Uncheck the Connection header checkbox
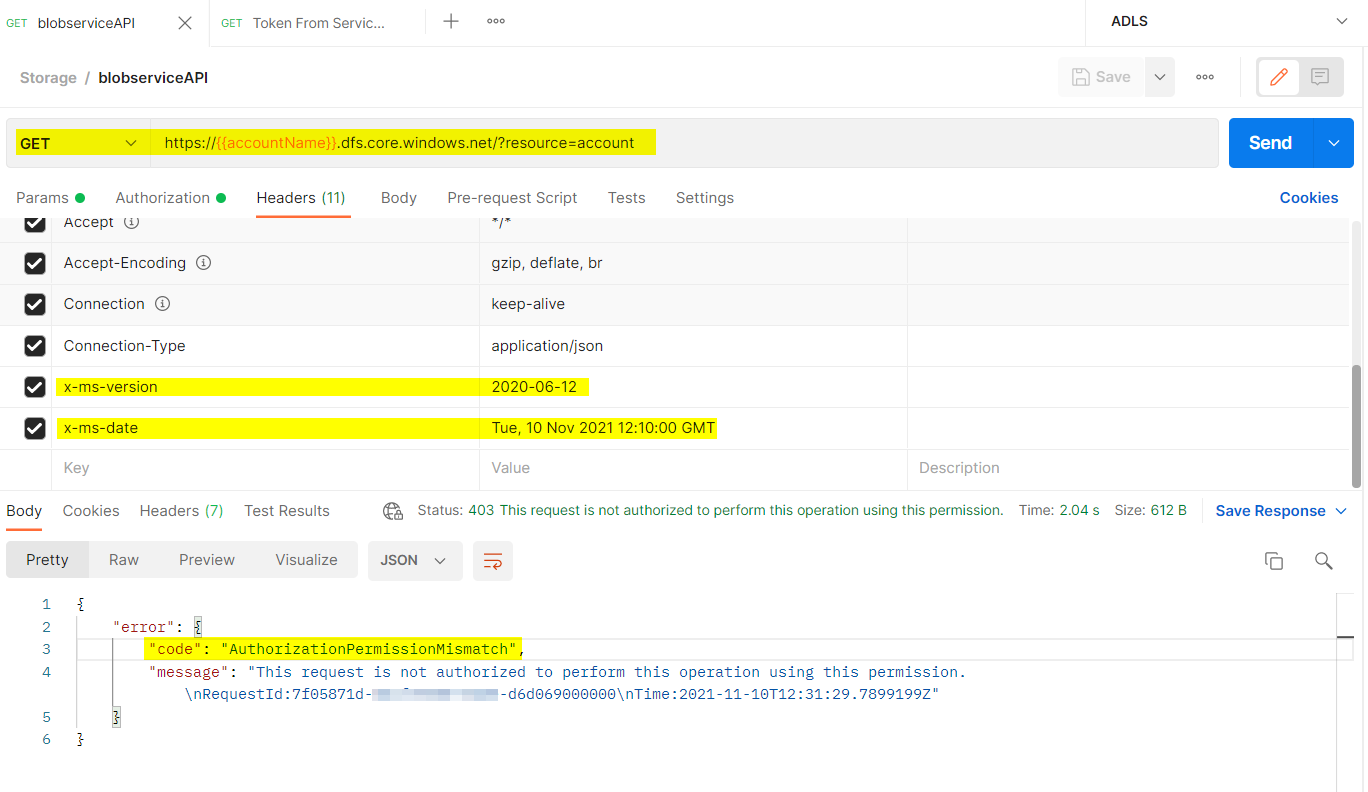 (35, 304)
